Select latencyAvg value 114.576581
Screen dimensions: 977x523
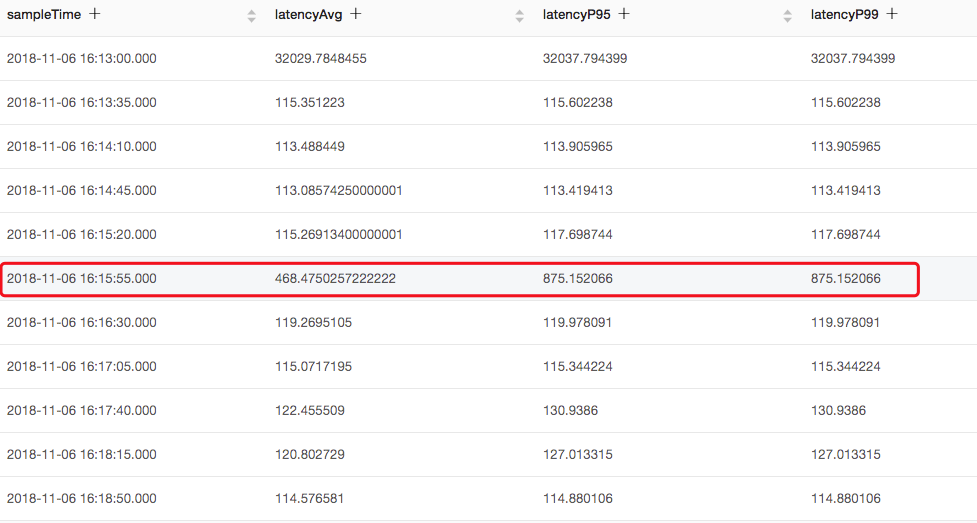[x=310, y=499]
